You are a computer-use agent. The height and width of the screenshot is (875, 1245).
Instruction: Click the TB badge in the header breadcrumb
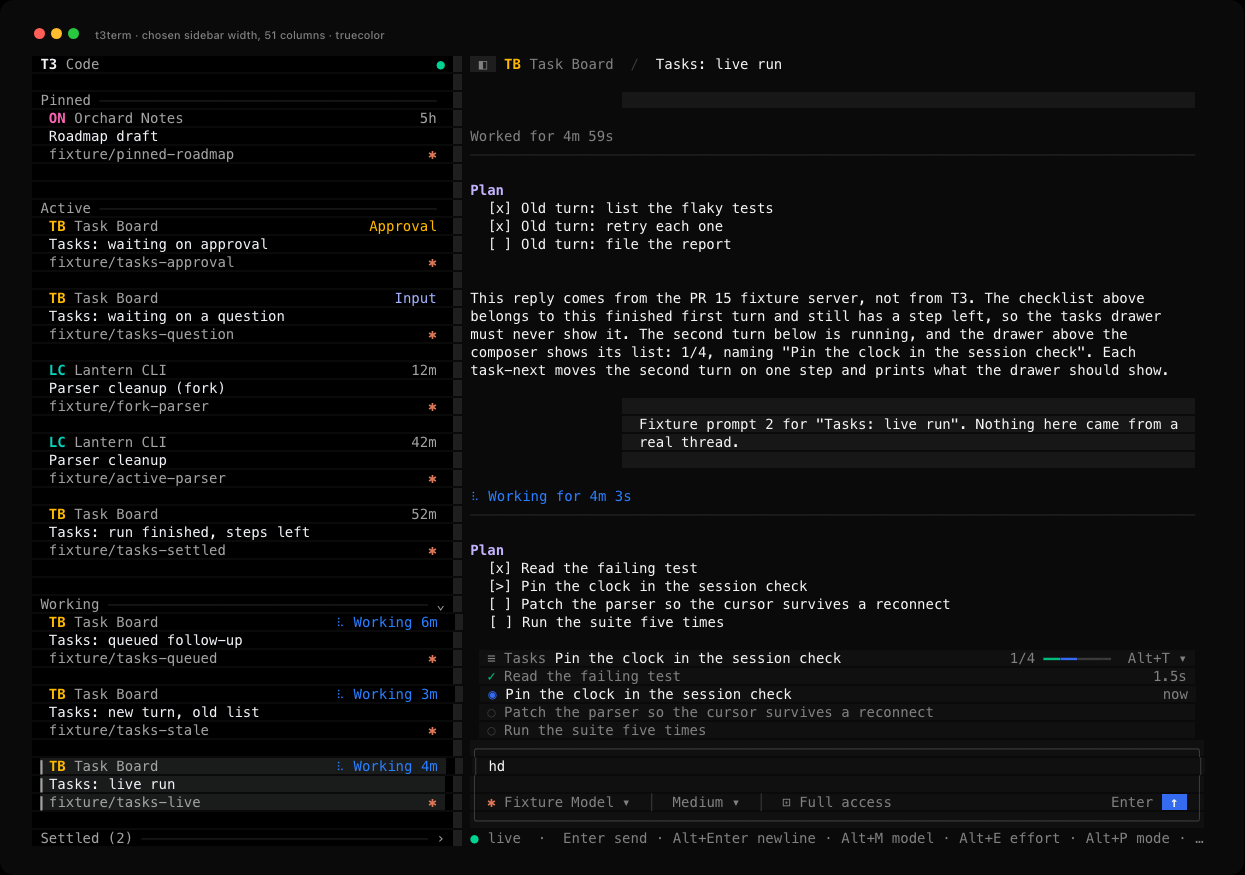pos(512,64)
